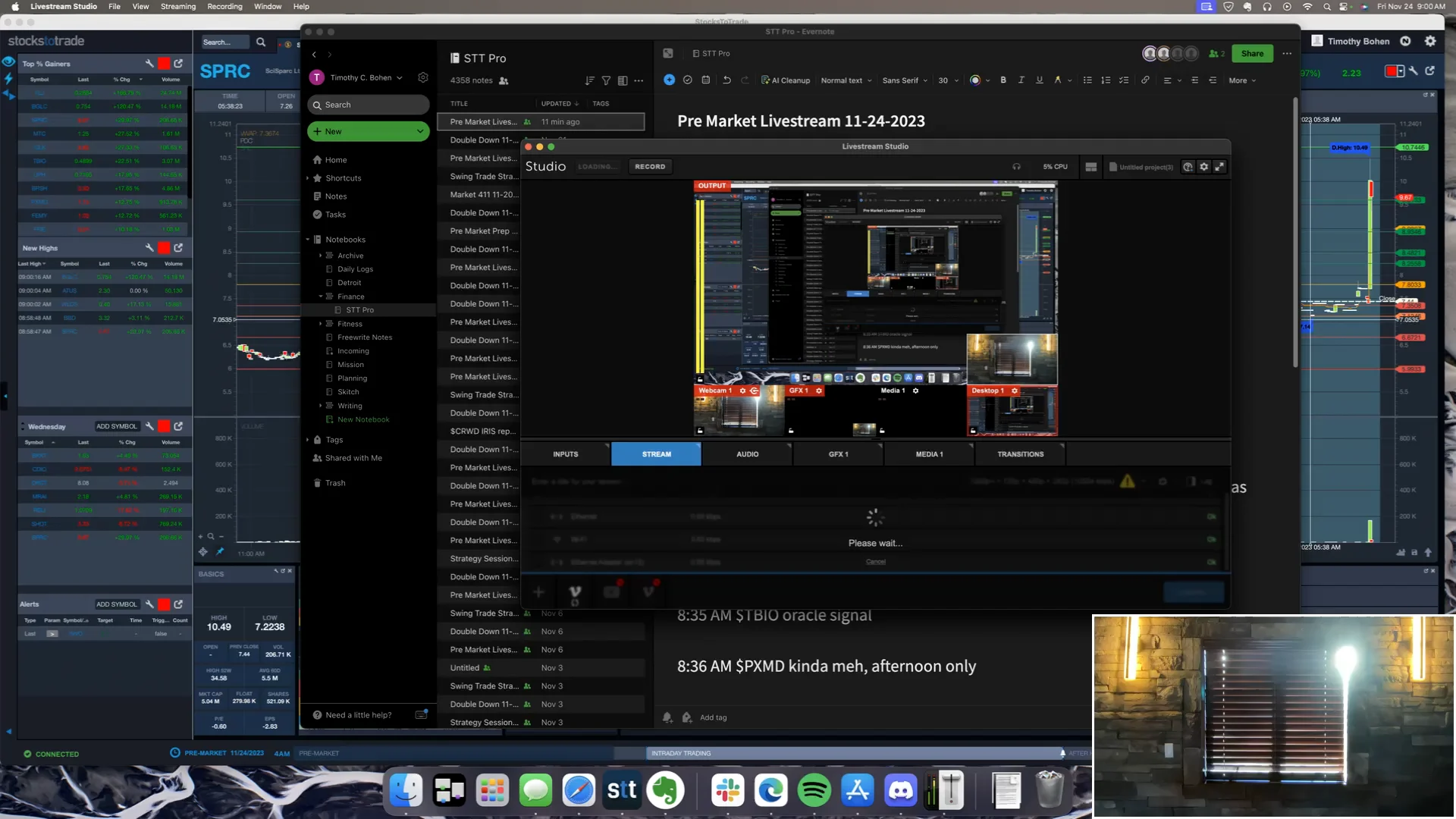Insert a checklist in the note
Viewport: 1456px width, 819px height.
pyautogui.click(x=1124, y=80)
